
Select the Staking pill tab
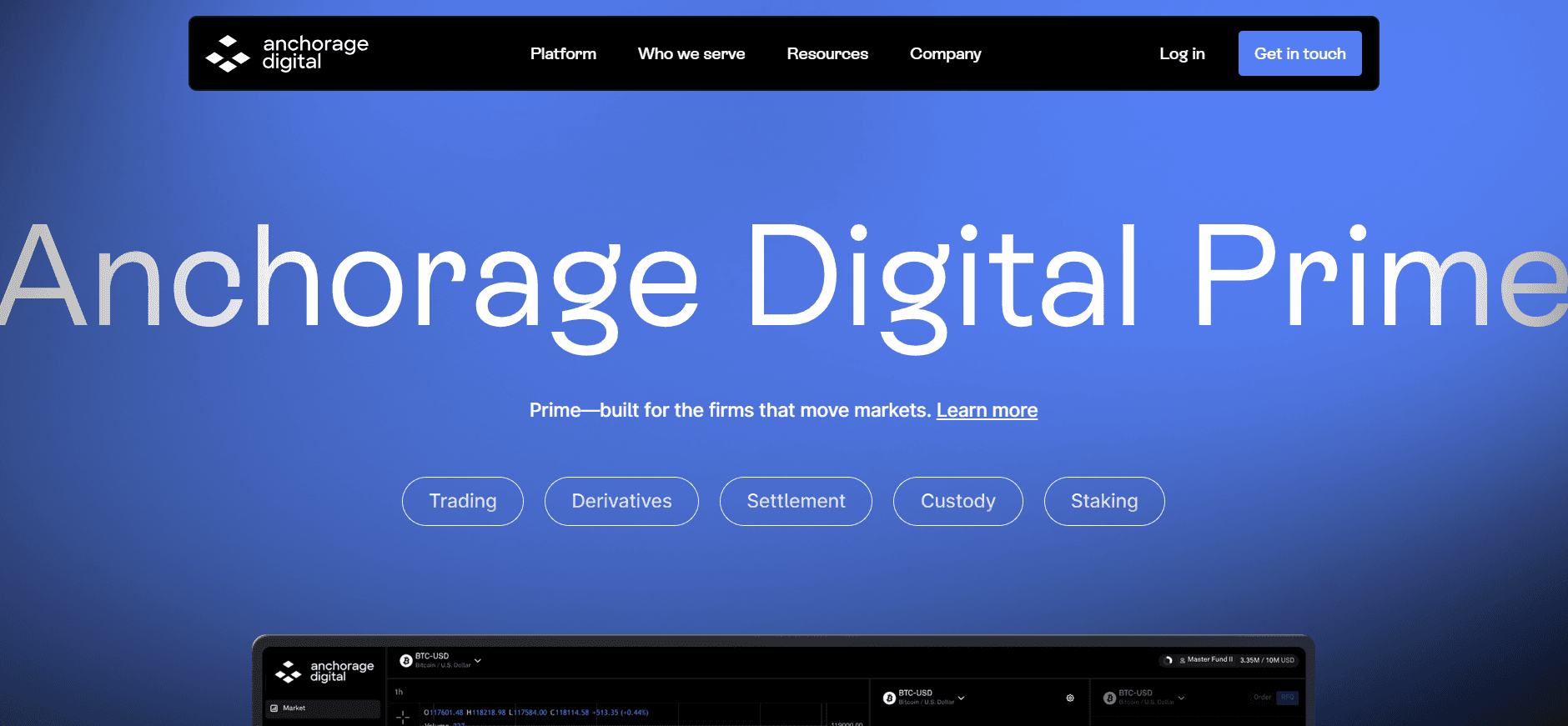click(x=1104, y=501)
